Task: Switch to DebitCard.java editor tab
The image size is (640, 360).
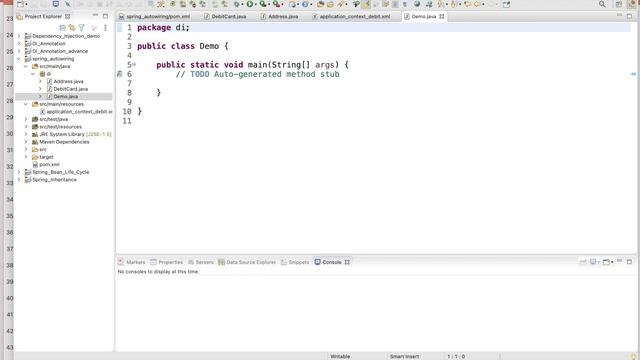Action: 225,16
